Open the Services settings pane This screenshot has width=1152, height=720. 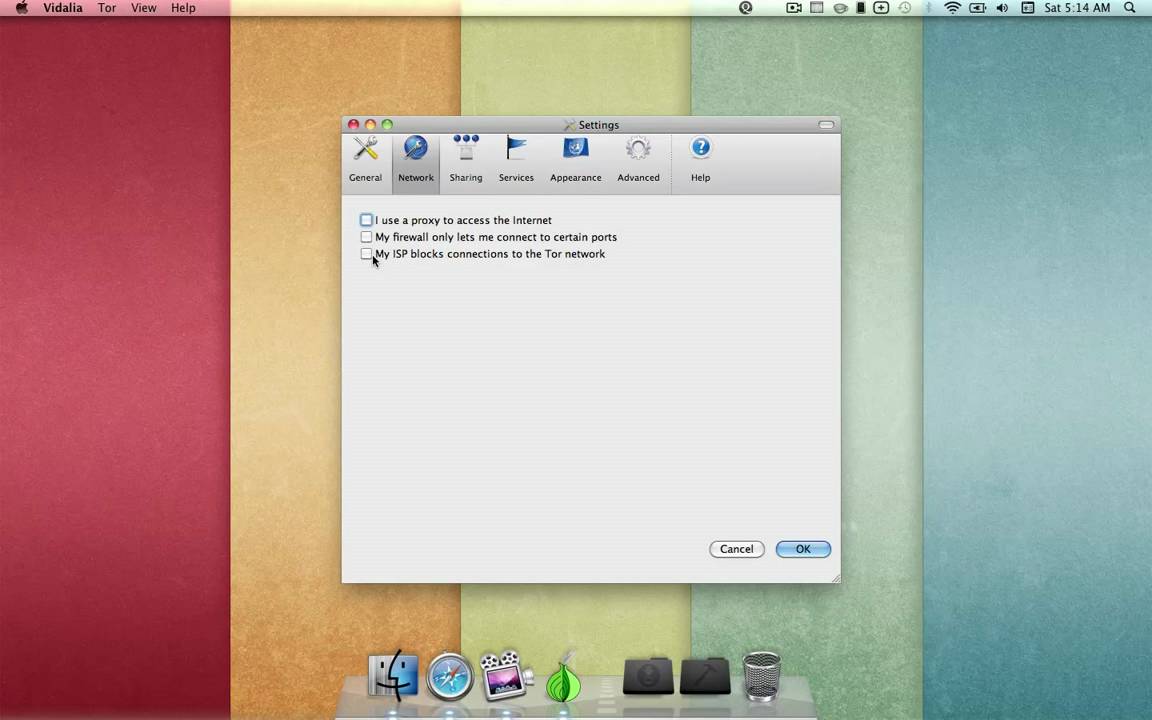point(516,161)
